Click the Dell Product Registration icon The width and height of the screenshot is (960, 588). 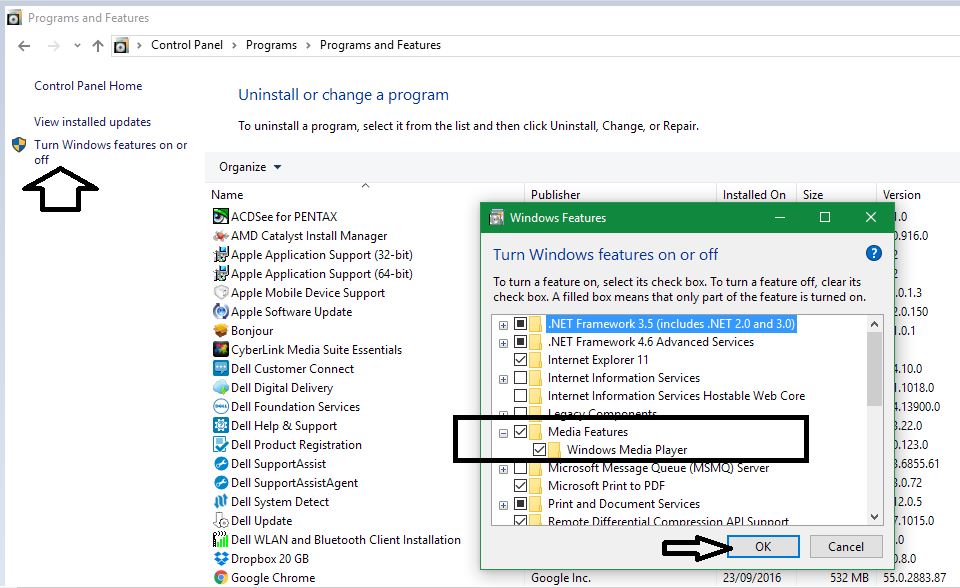[220, 445]
